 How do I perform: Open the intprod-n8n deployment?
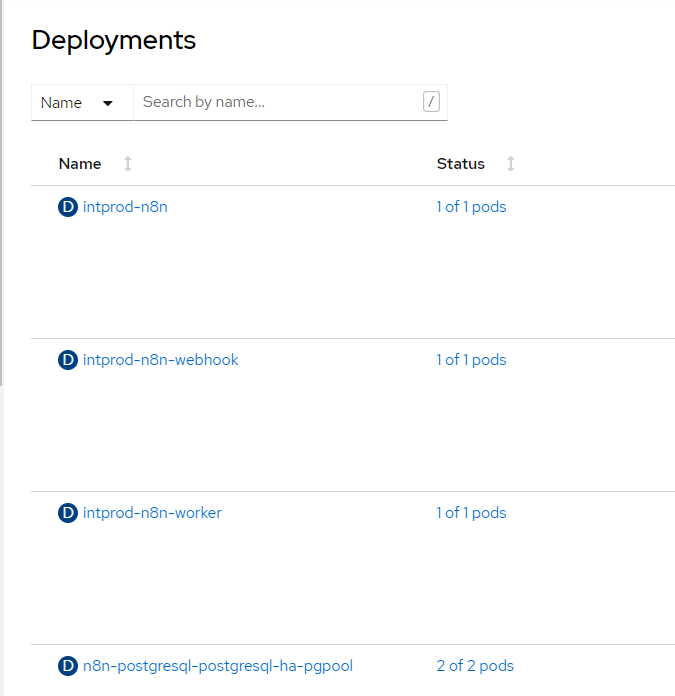pyautogui.click(x=124, y=207)
